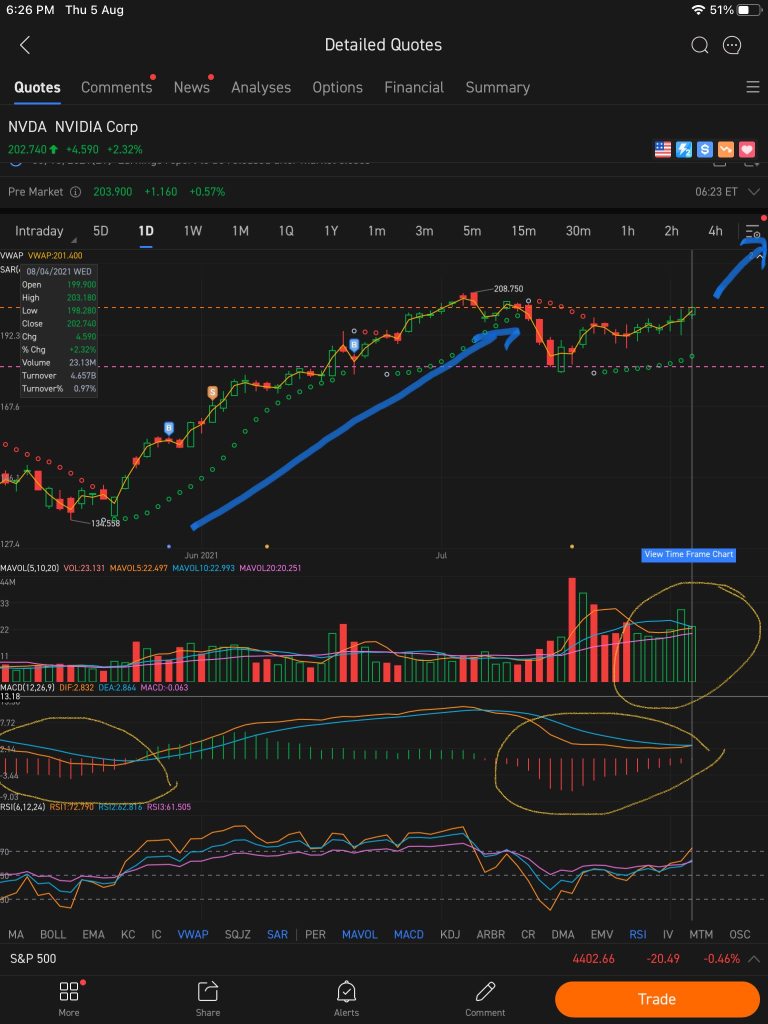Viewport: 768px width, 1024px height.
Task: Switch to the News tab
Action: coord(191,87)
